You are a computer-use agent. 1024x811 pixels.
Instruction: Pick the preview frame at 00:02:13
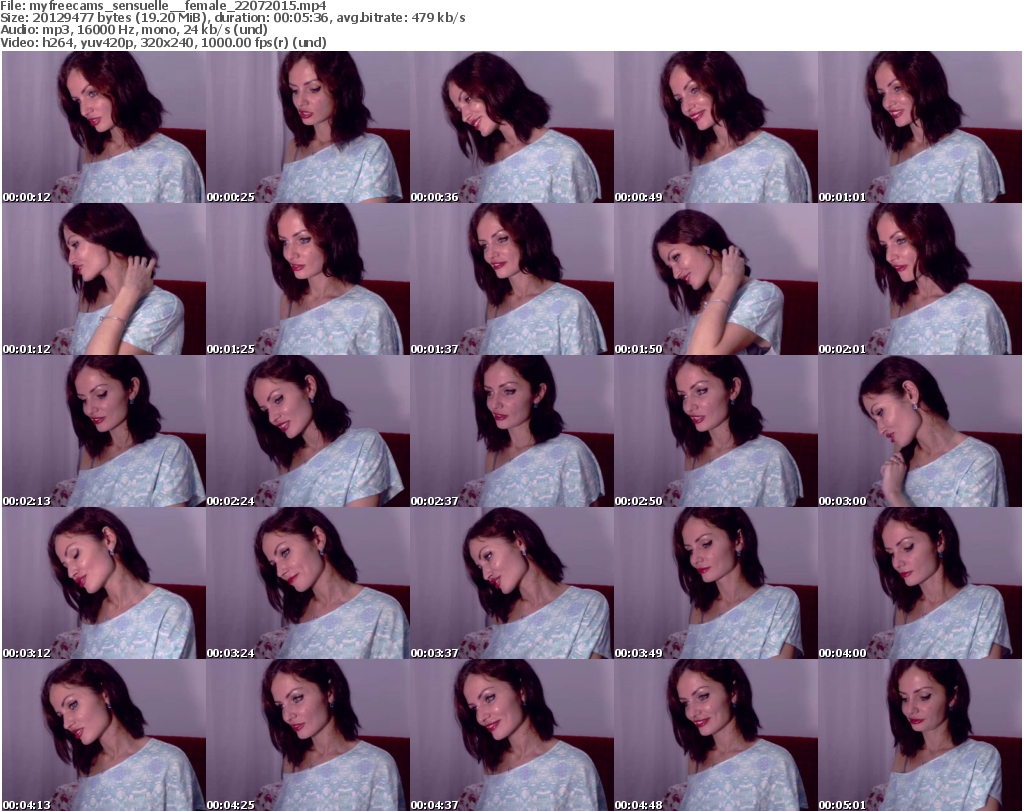click(104, 432)
